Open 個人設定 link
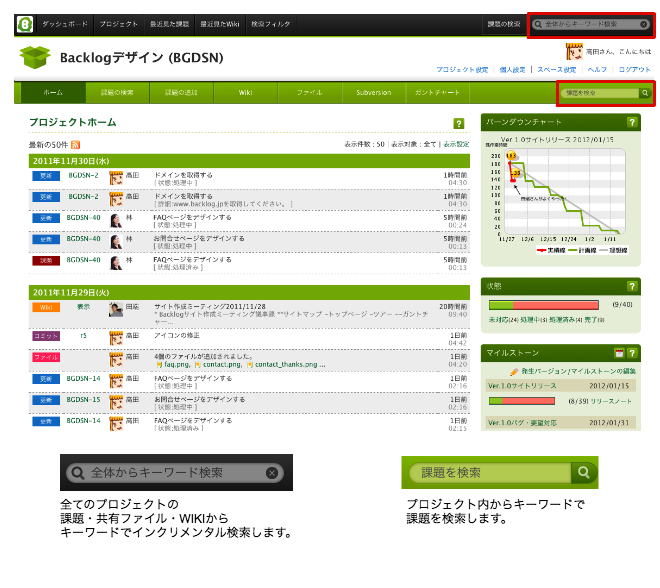This screenshot has width=660, height=588. (512, 70)
